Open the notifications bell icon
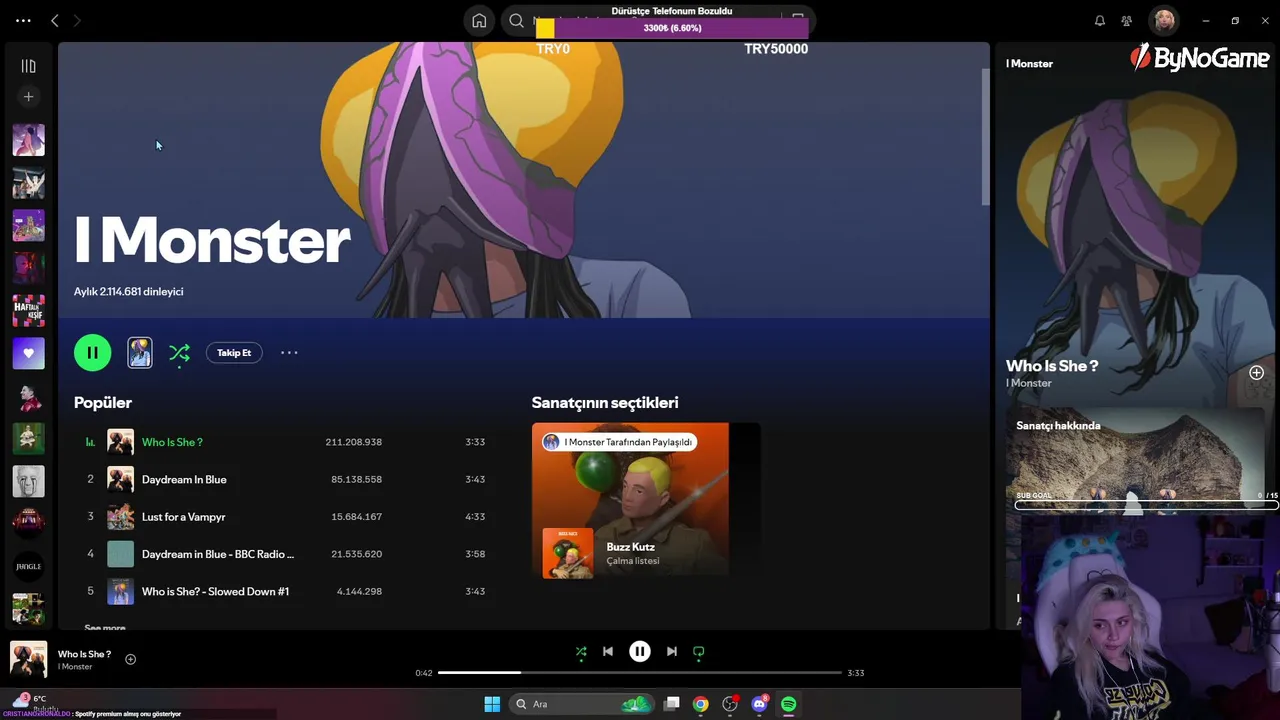 (x=1100, y=20)
